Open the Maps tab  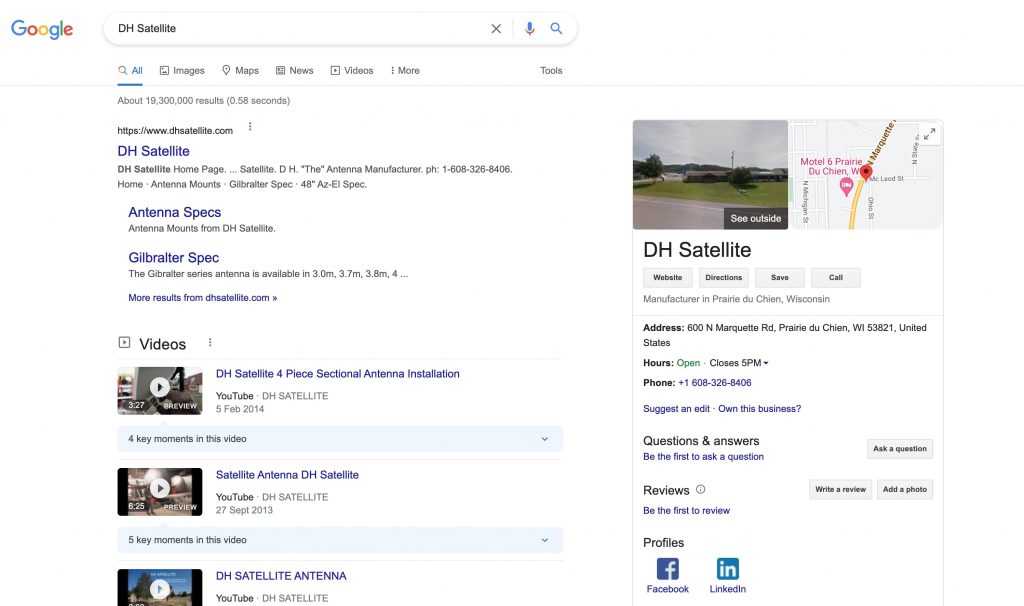click(x=240, y=71)
